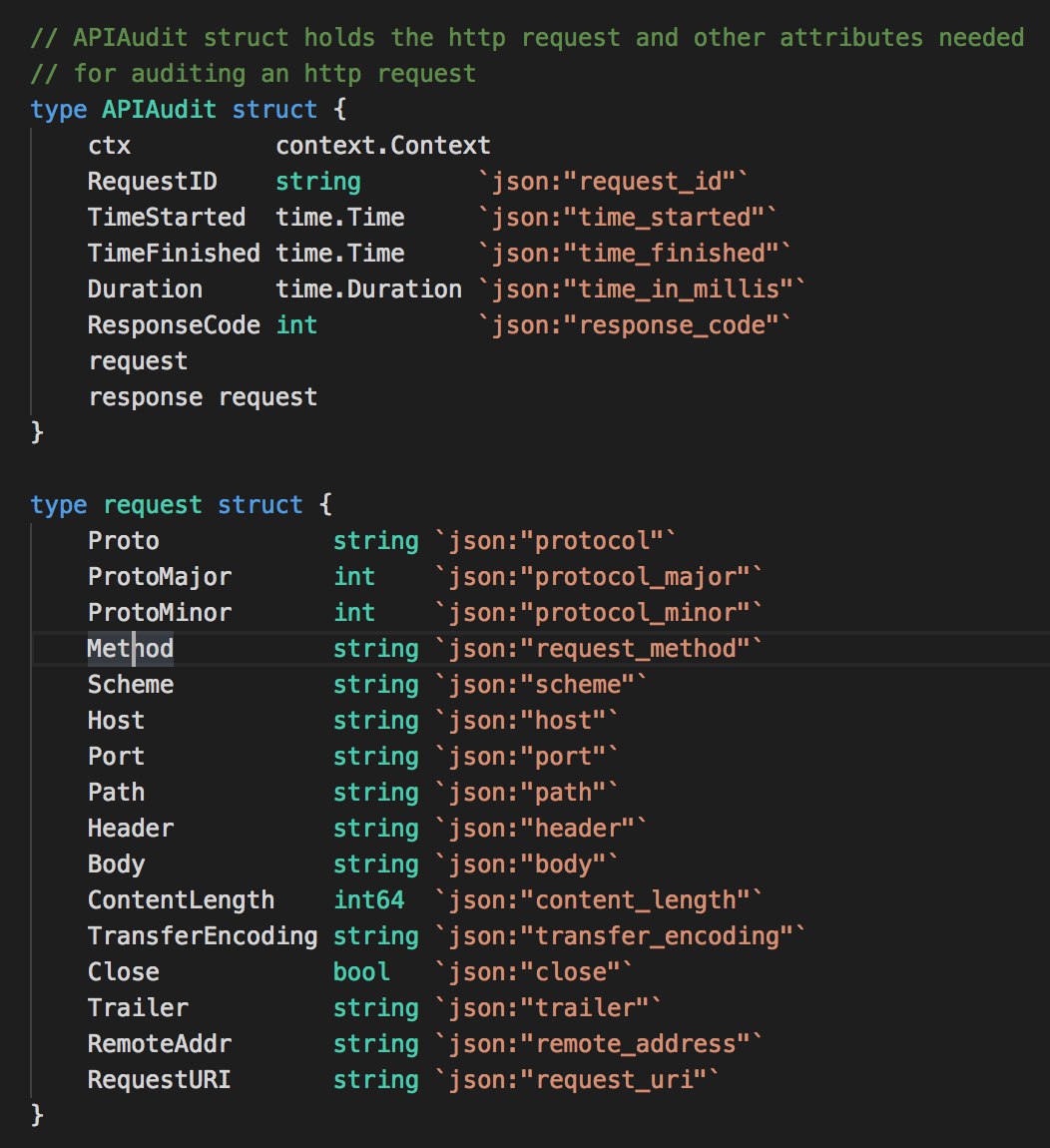This screenshot has width=1050, height=1148.
Task: Click the json "content_length" tag
Action: click(x=599, y=900)
